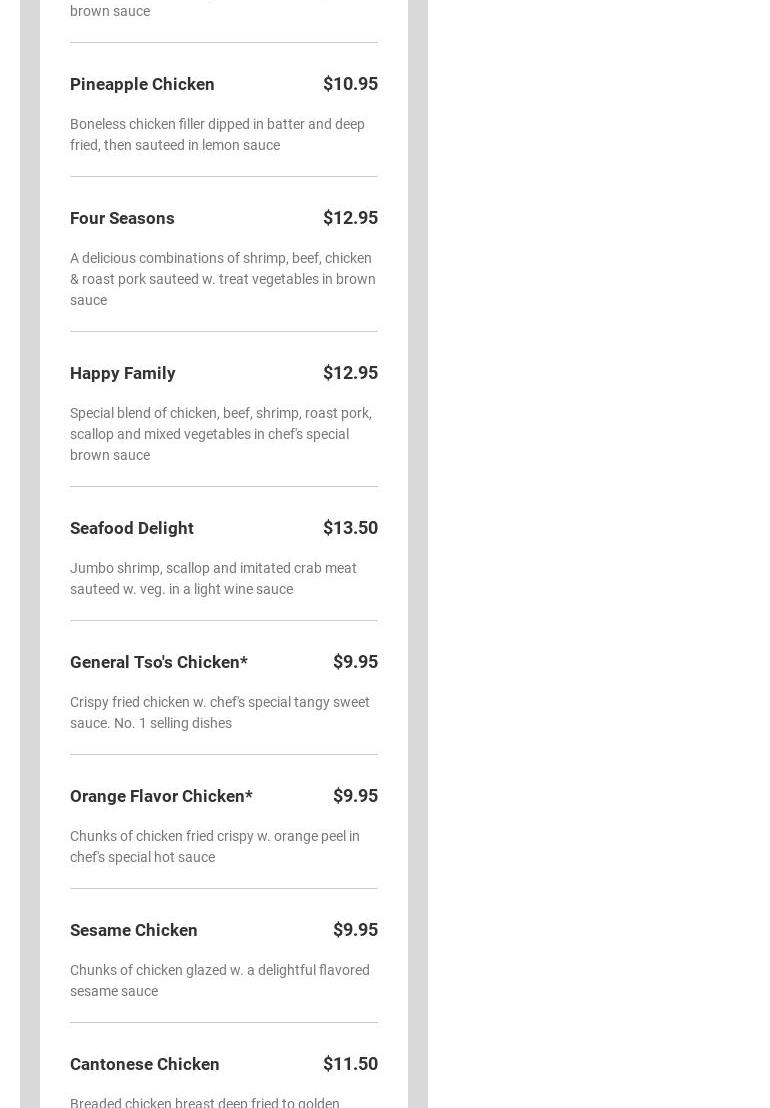Open the Happy Family menu item
The height and width of the screenshot is (1108, 770).
pos(123,373)
